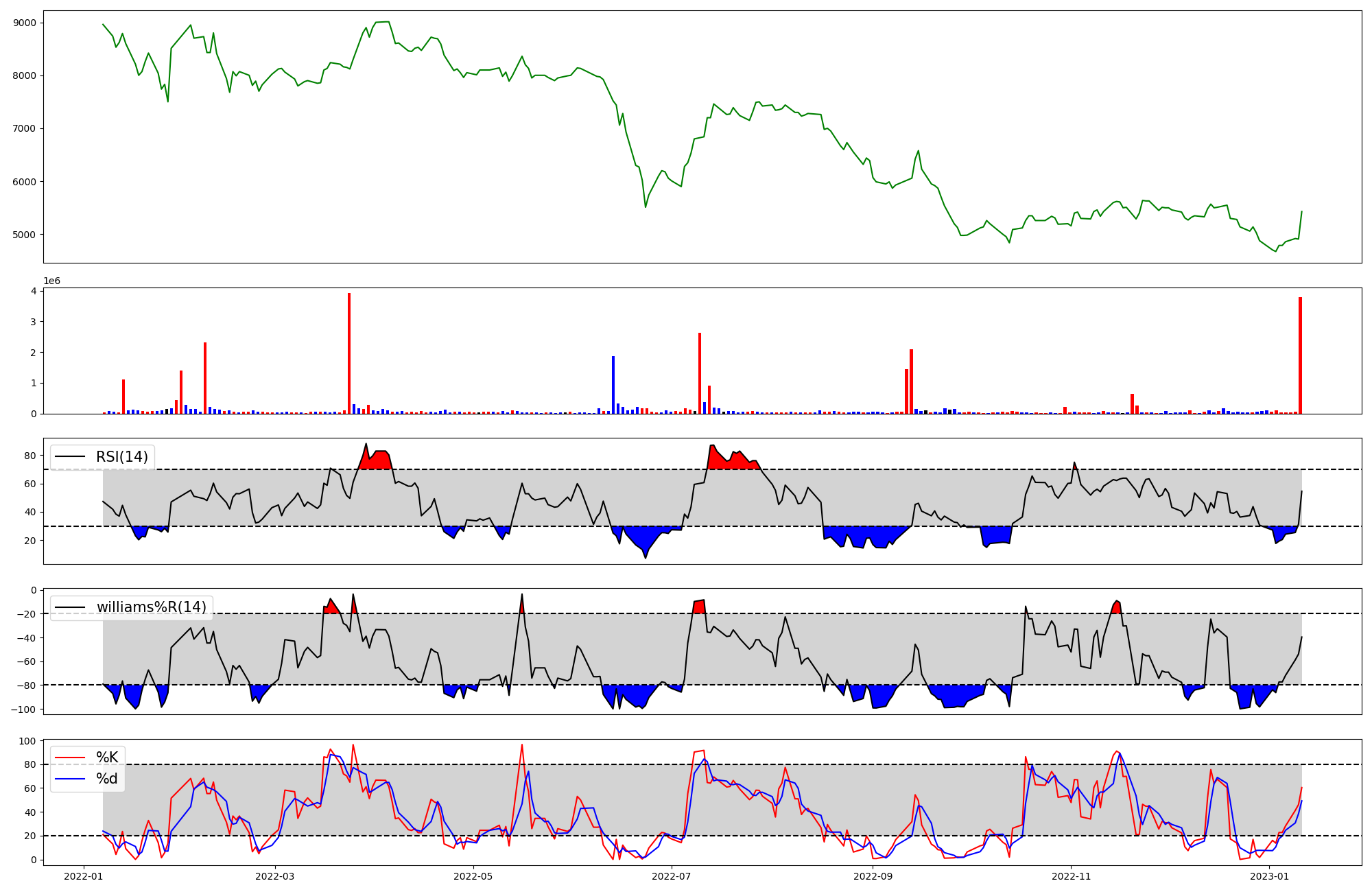1372x892 pixels.
Task: Click the 2022-11 x-axis date label
Action: click(1071, 876)
